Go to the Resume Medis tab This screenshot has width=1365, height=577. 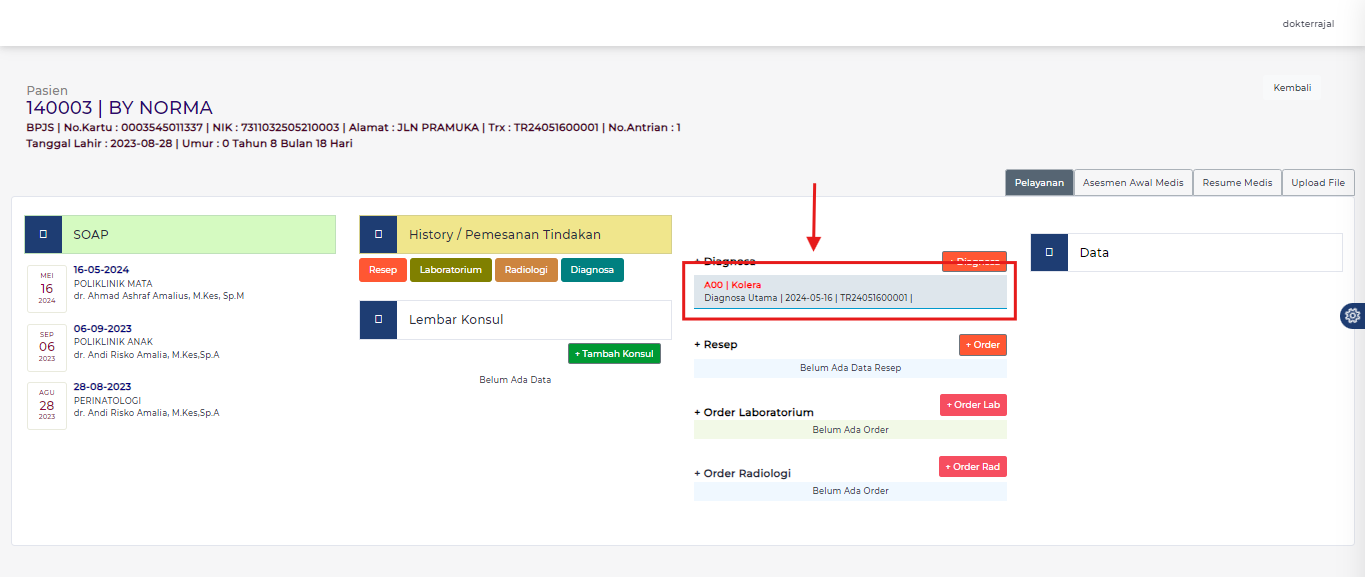(x=1237, y=183)
